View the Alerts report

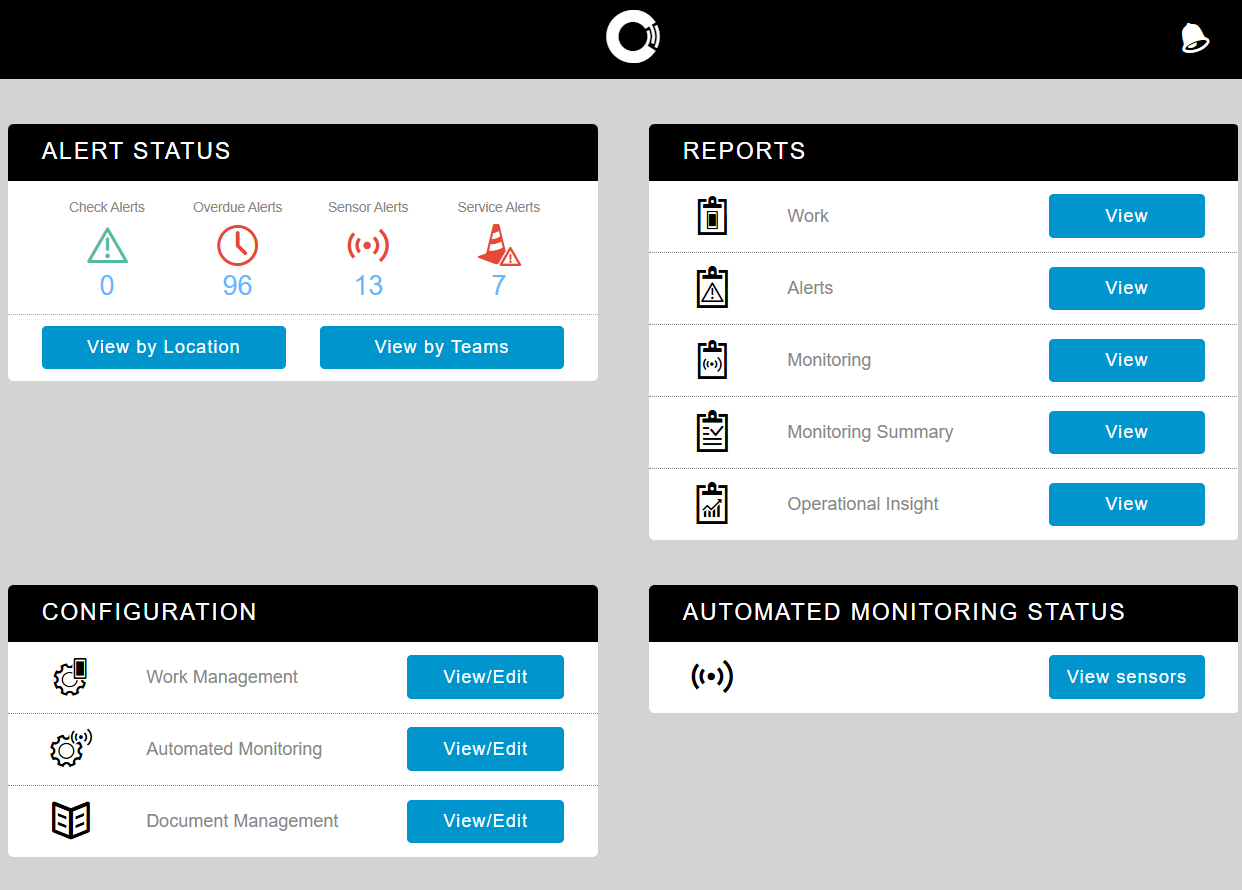click(x=1126, y=288)
